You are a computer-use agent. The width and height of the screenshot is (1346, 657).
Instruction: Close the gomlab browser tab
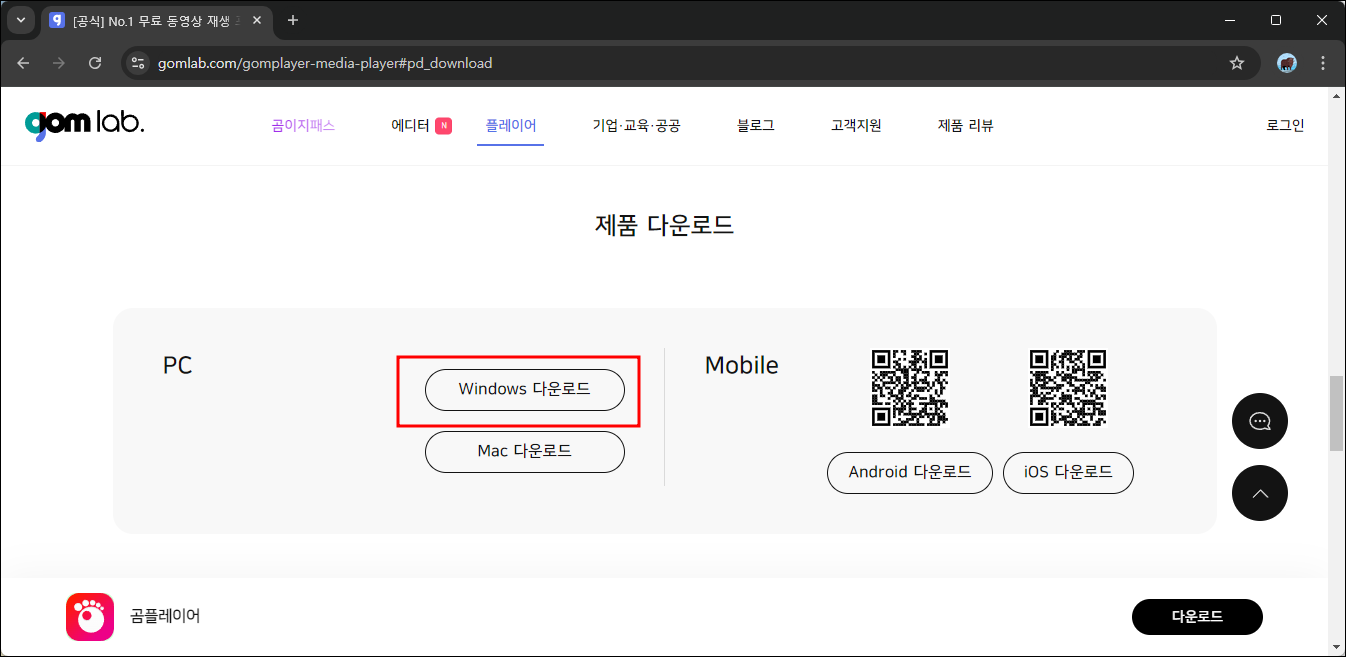[257, 20]
